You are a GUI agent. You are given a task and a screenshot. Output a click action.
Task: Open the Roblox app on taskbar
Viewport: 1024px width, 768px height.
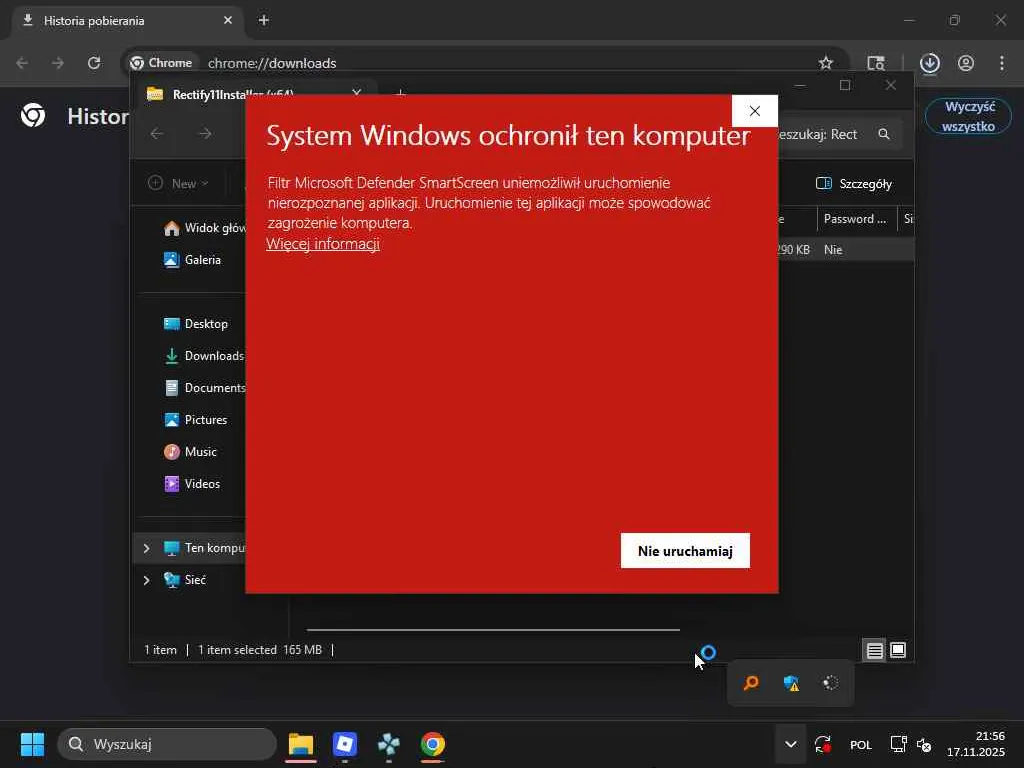tap(345, 744)
